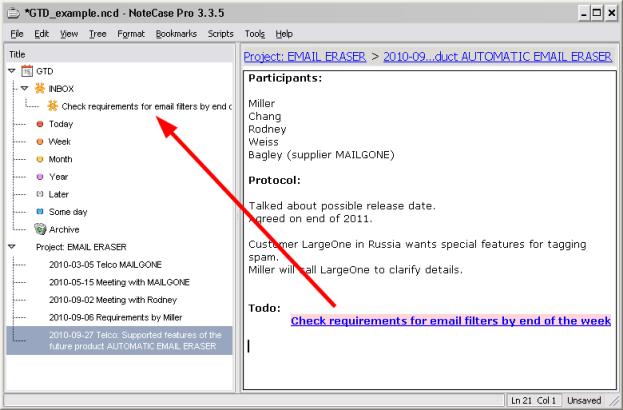The width and height of the screenshot is (623, 410).
Task: Click the Protocol: heading in the note
Action: tap(274, 180)
